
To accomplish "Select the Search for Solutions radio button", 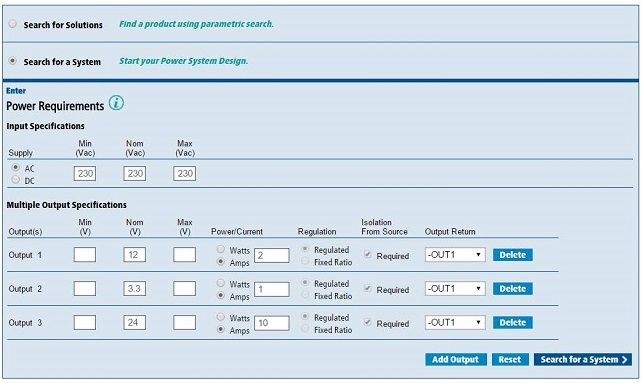I will [x=13, y=24].
